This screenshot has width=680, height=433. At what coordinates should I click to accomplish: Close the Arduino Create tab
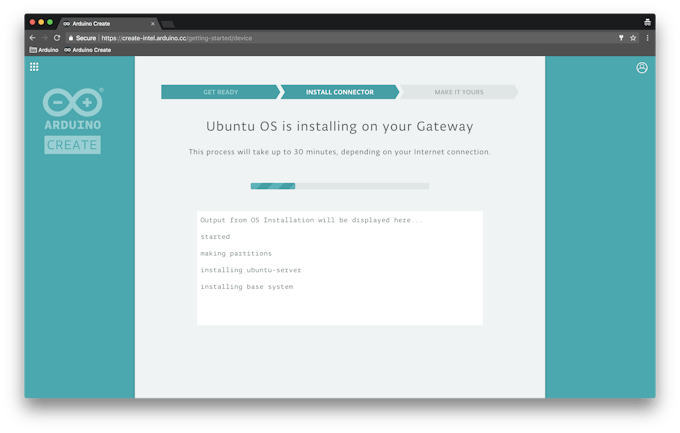click(153, 24)
